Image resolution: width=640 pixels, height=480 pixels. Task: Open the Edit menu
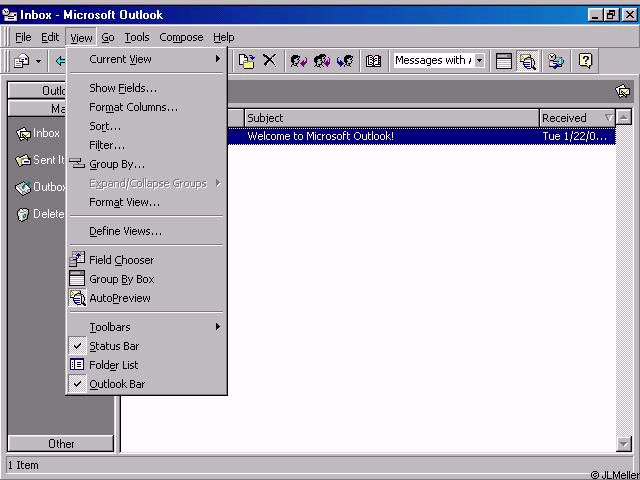[50, 38]
